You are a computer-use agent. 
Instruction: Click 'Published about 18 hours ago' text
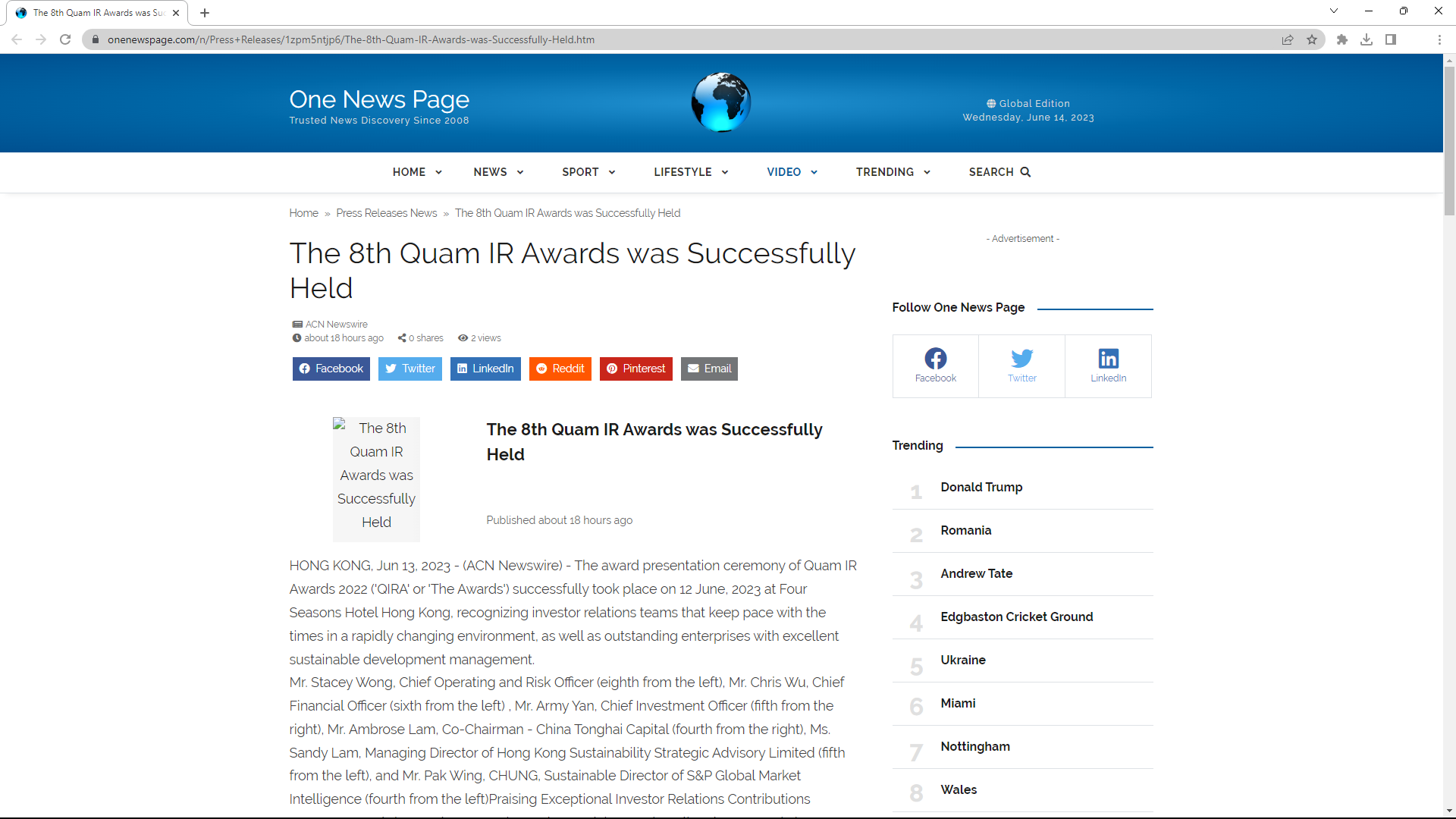[x=559, y=520]
